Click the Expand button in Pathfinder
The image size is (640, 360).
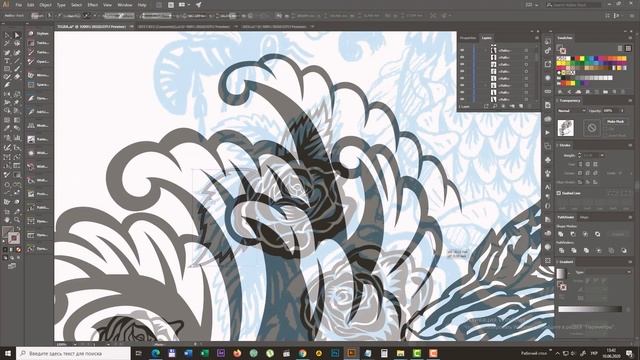(618, 234)
